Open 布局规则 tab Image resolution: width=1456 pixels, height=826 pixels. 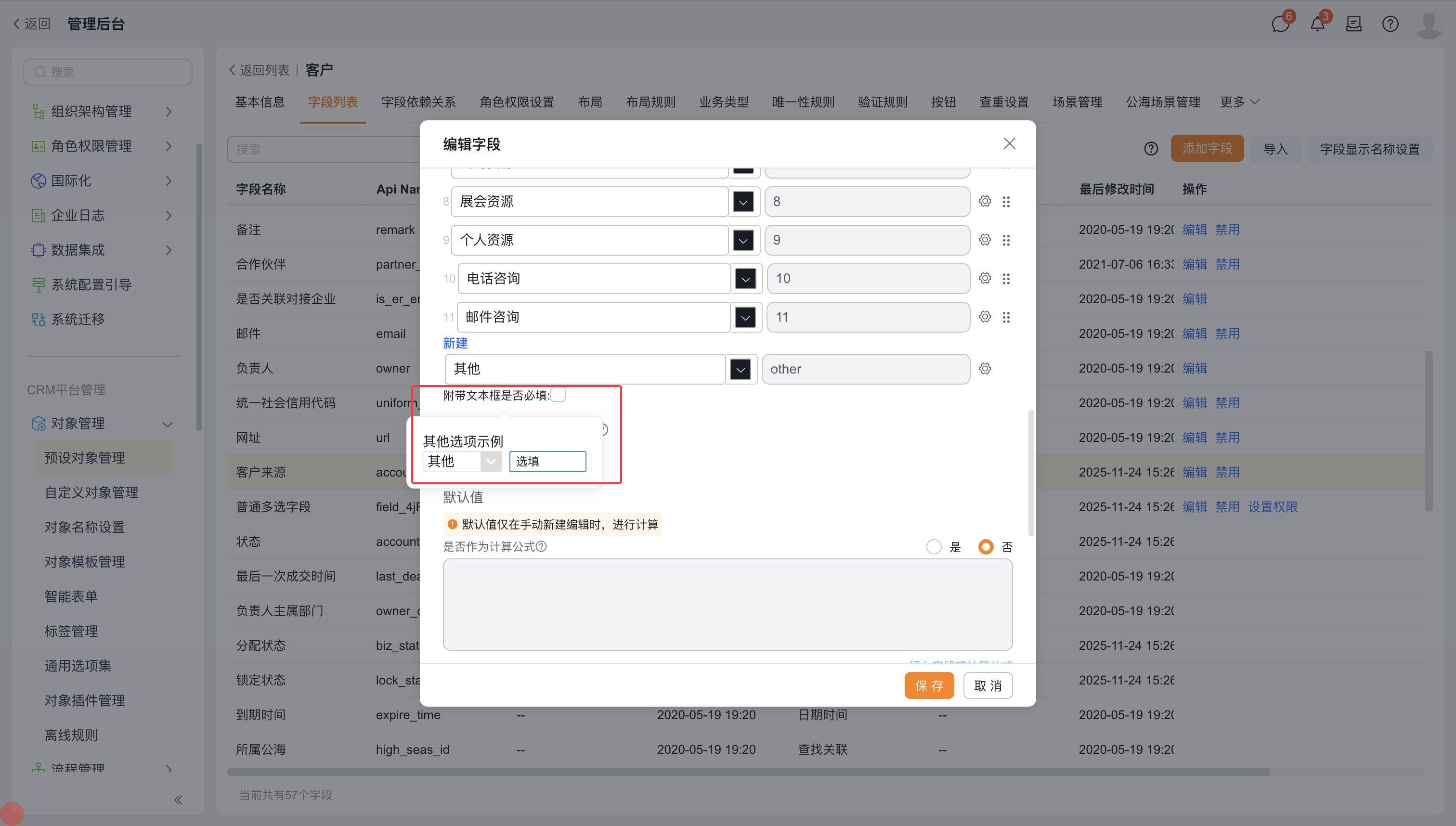(x=650, y=102)
